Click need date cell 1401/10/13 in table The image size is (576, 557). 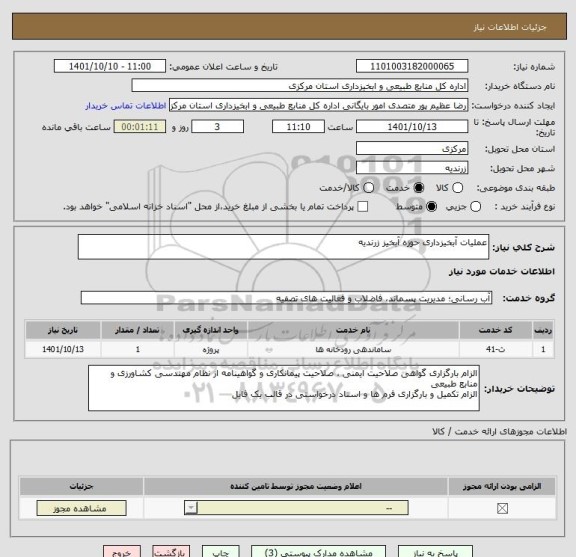point(63,349)
